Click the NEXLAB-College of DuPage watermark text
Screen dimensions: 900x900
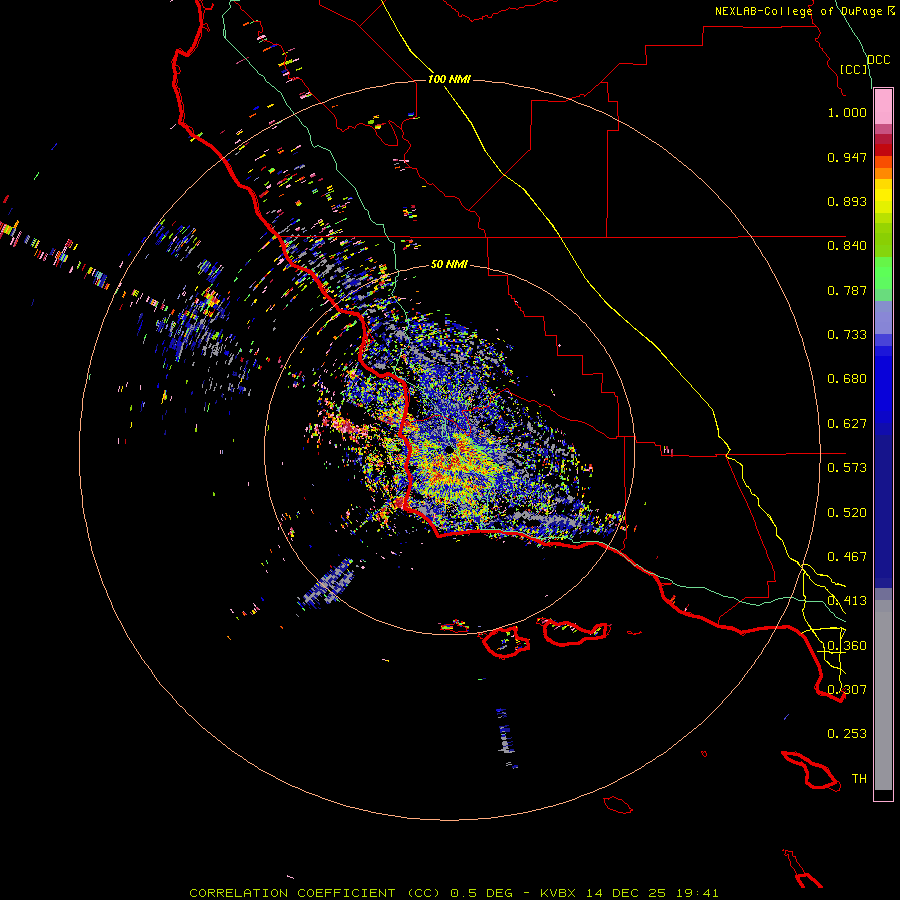tap(805, 11)
